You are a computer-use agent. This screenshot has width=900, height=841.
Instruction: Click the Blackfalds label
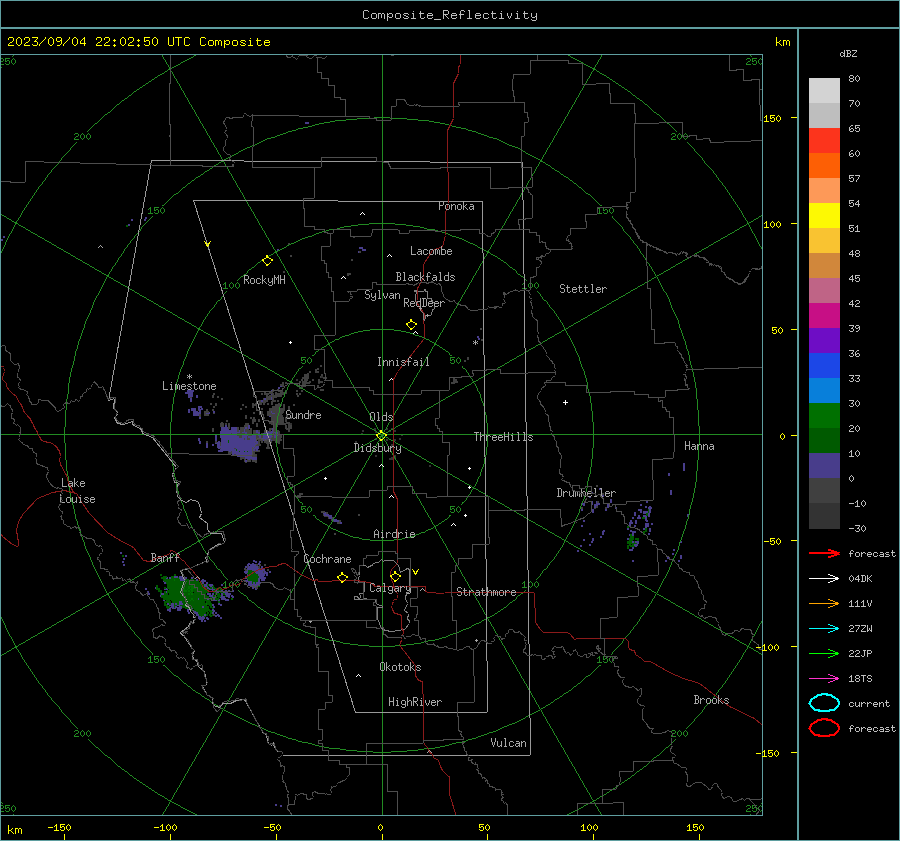tap(425, 277)
